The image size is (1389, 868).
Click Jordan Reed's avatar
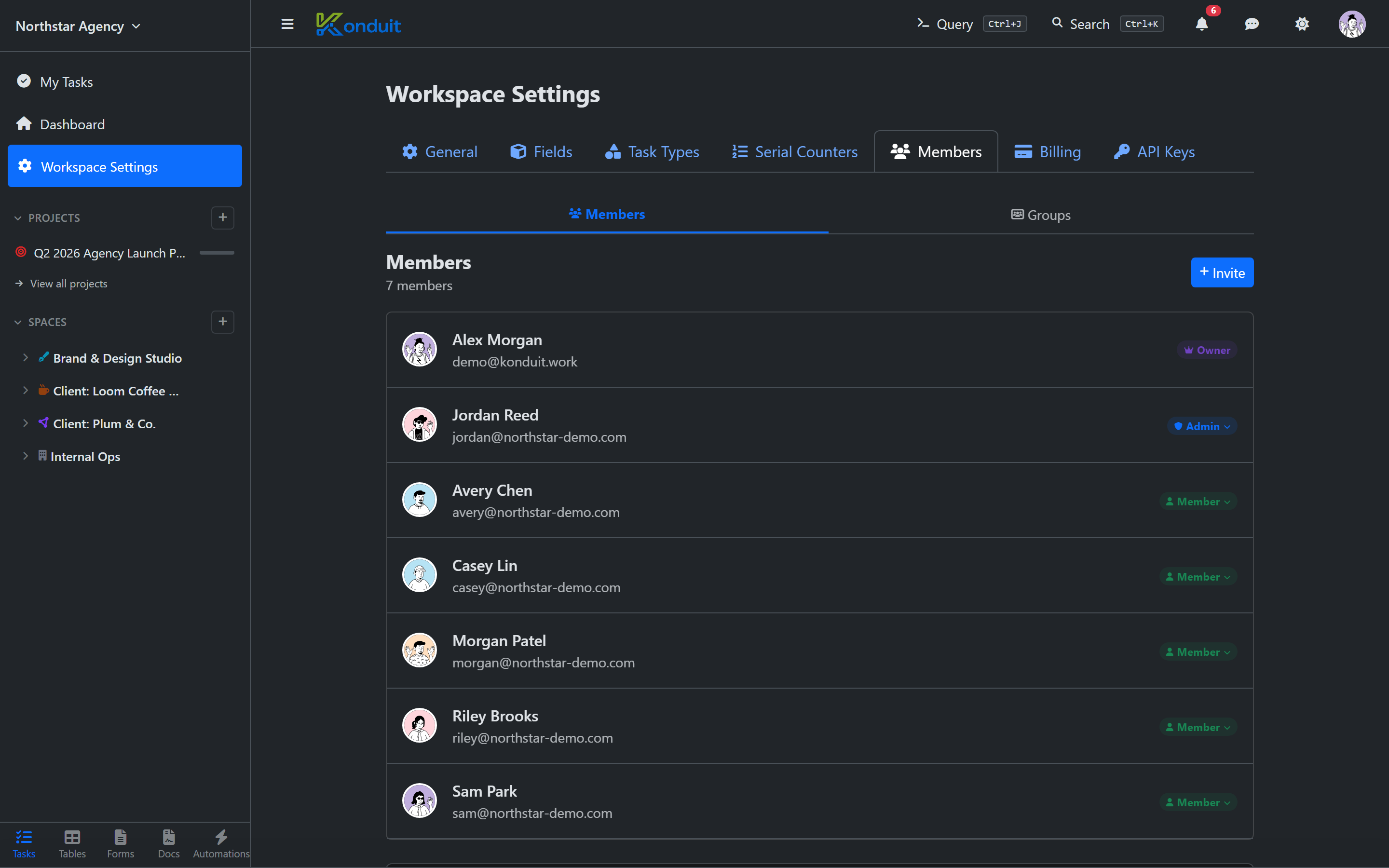420,424
